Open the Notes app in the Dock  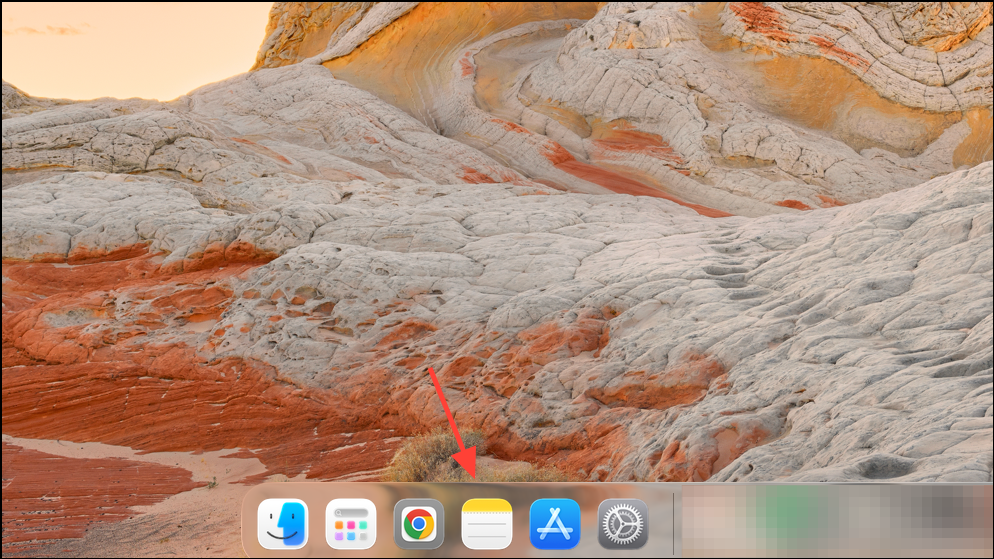point(486,524)
